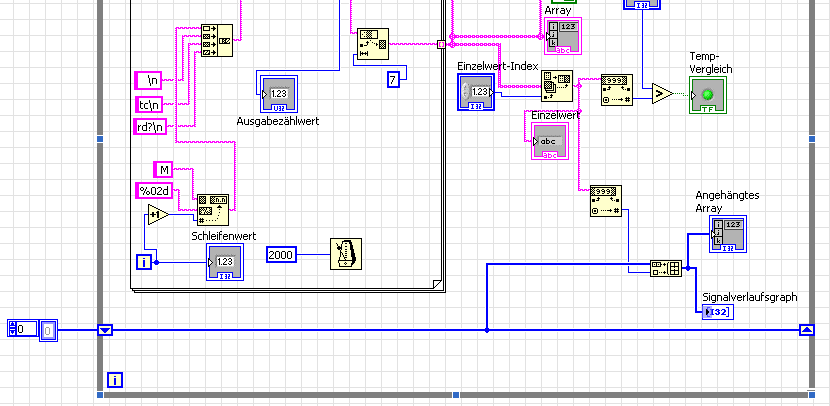Select the Format Into String node
830x406 pixels.
213,210
